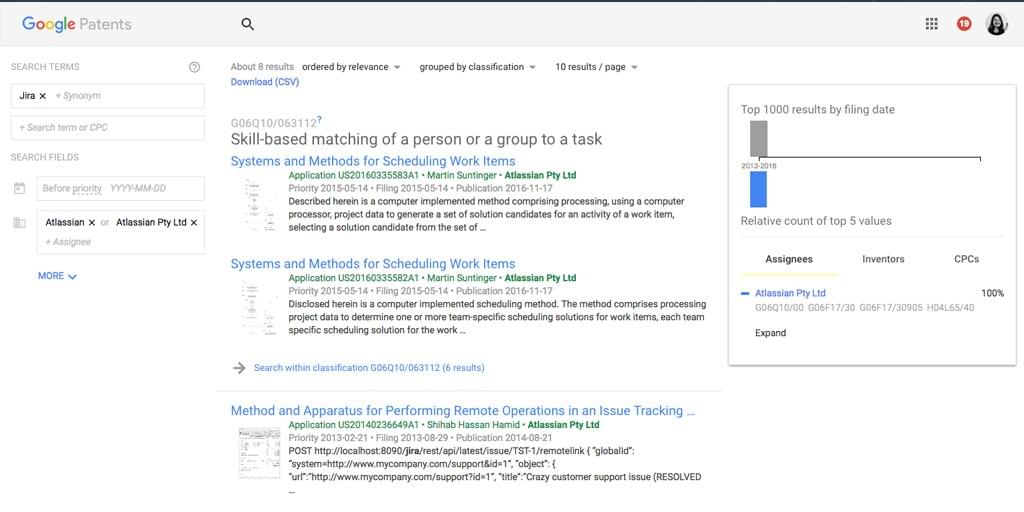Search within classification G06Q10/063112
The width and height of the screenshot is (1024, 512).
point(369,368)
